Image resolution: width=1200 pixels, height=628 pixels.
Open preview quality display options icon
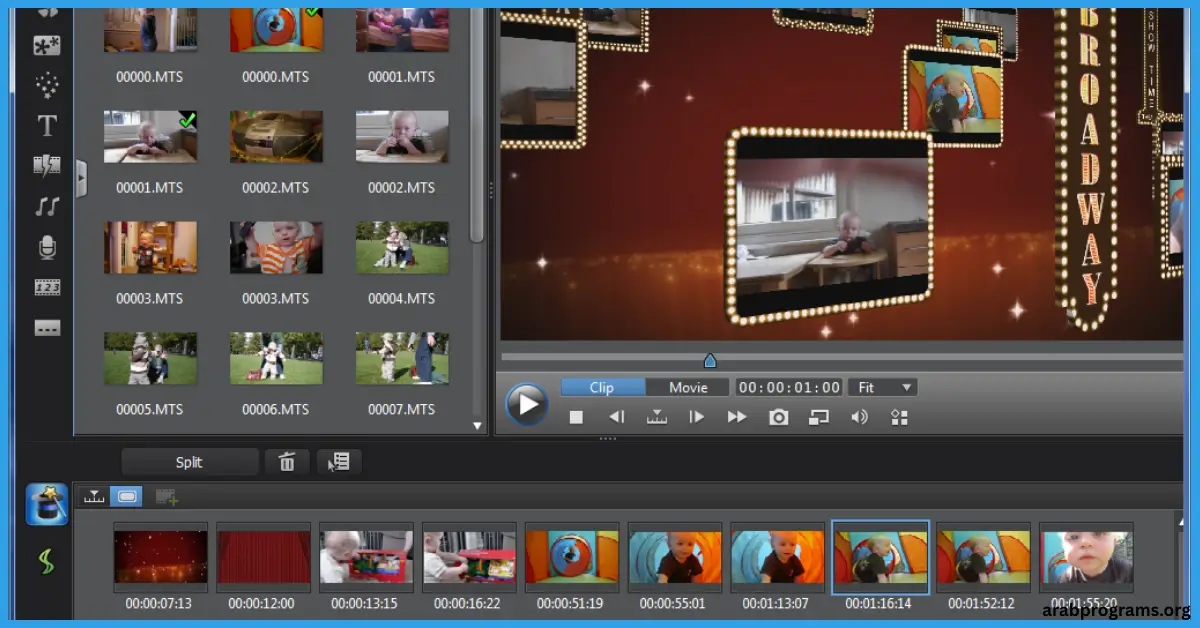coord(899,417)
